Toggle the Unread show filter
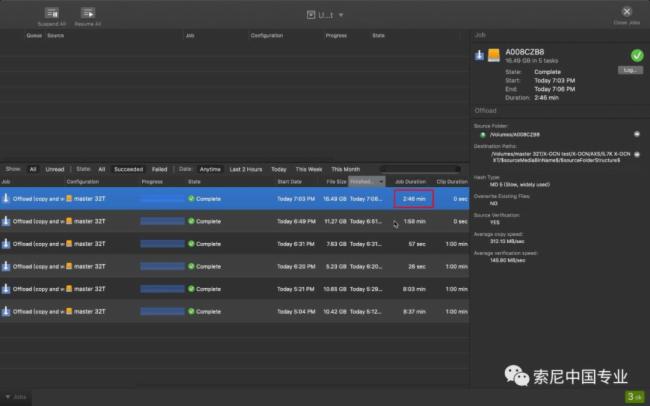650x406 pixels. [x=55, y=169]
